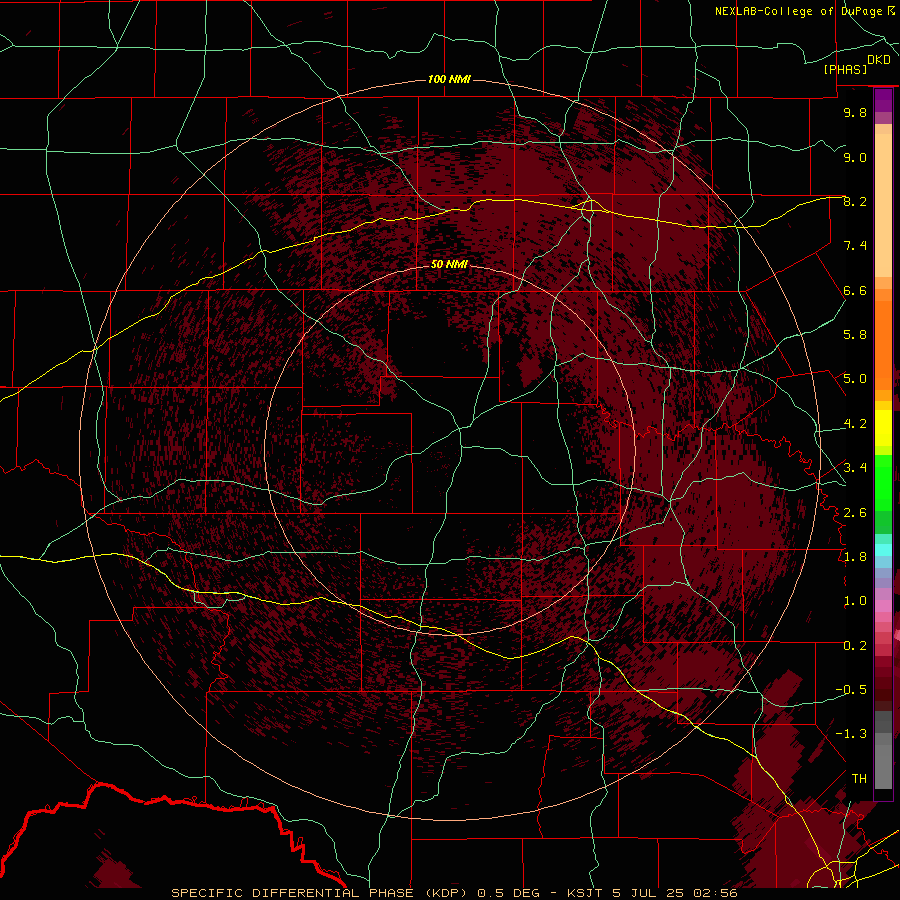Click the small logo after DuPage text
This screenshot has width=900, height=900.
coord(890,11)
